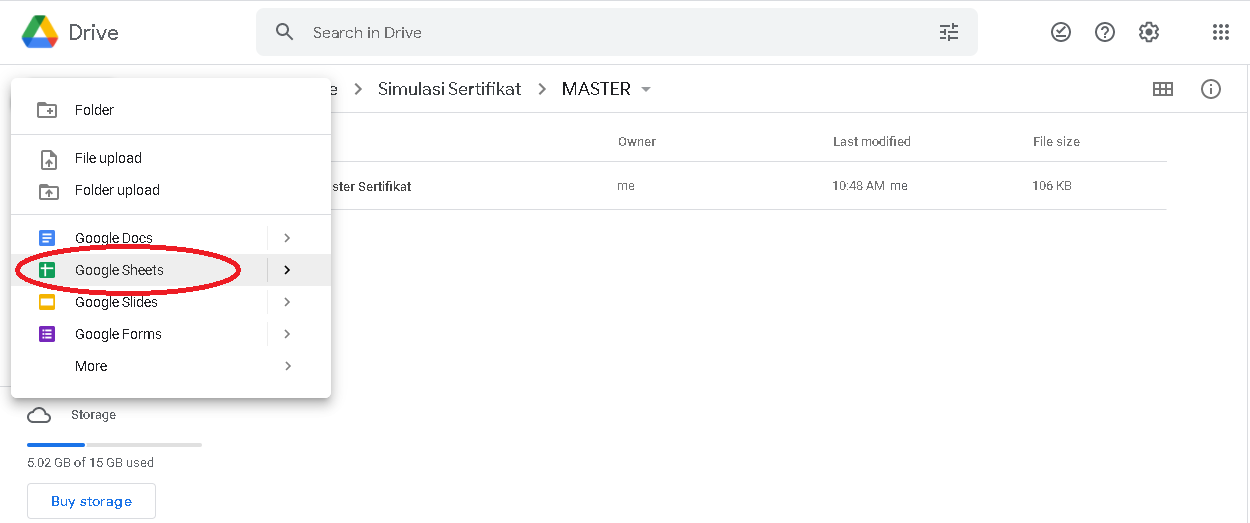Viewport: 1250px width, 523px height.
Task: Click the MASTER breadcrumb folder
Action: click(x=596, y=89)
